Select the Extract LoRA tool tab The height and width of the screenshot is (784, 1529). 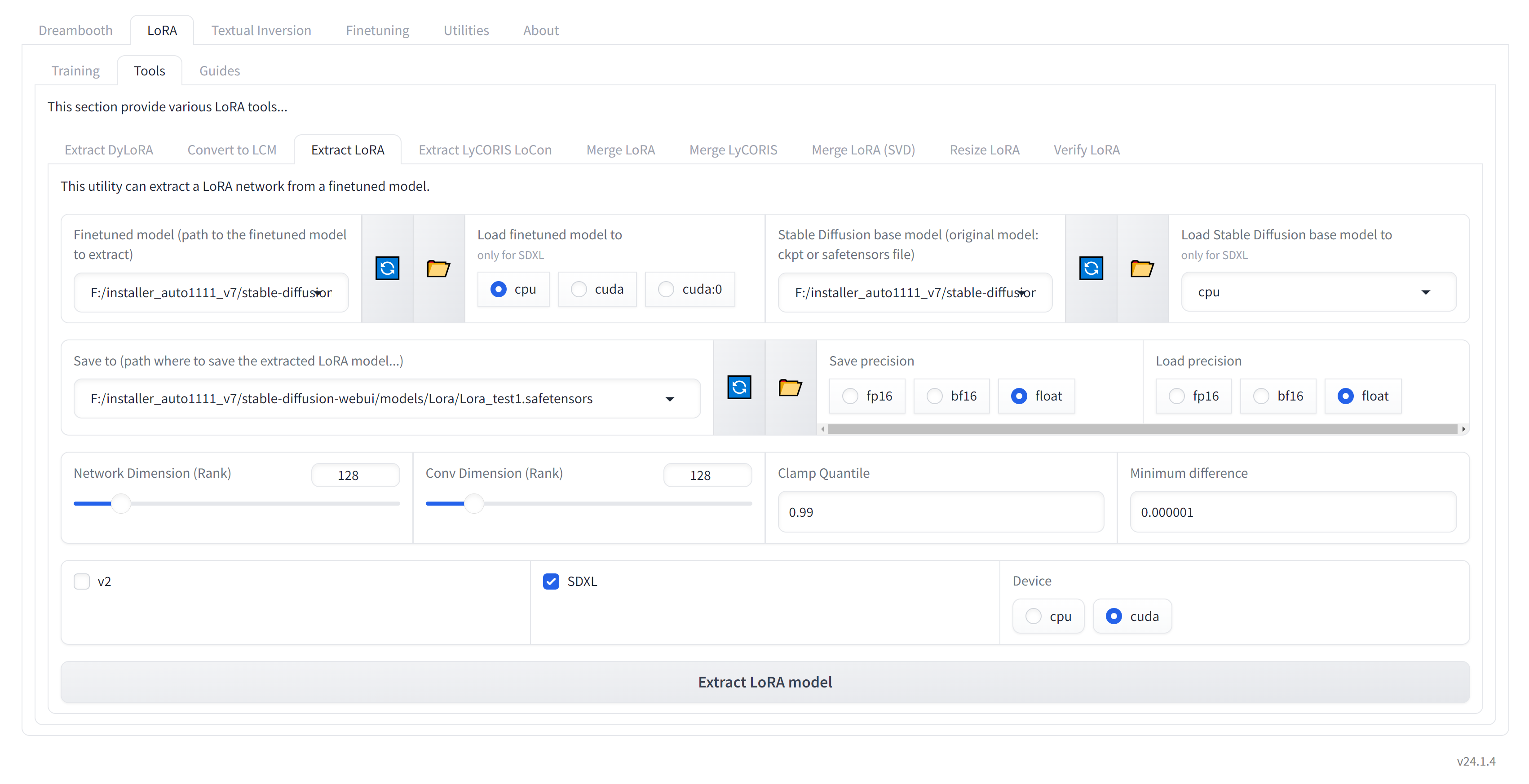tap(348, 150)
